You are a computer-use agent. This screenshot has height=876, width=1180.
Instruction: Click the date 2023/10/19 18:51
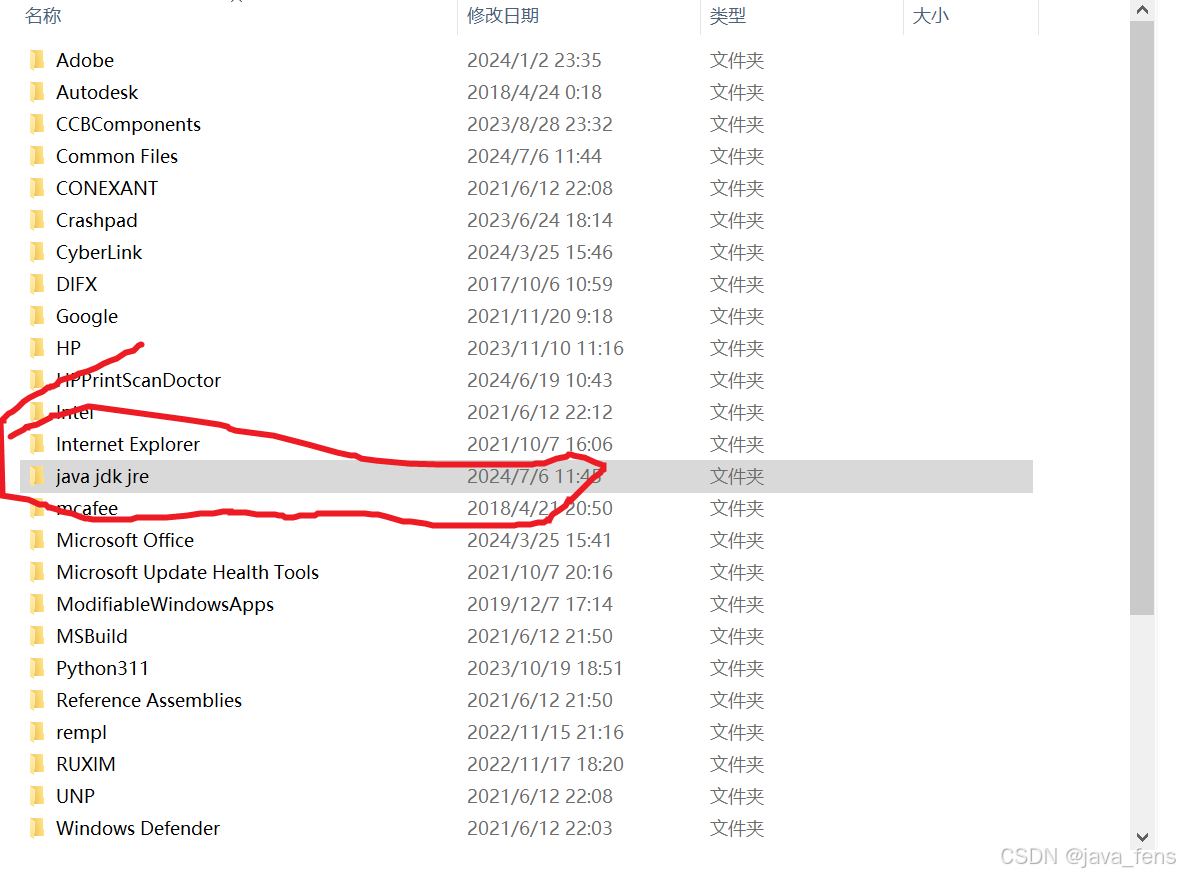tap(545, 668)
